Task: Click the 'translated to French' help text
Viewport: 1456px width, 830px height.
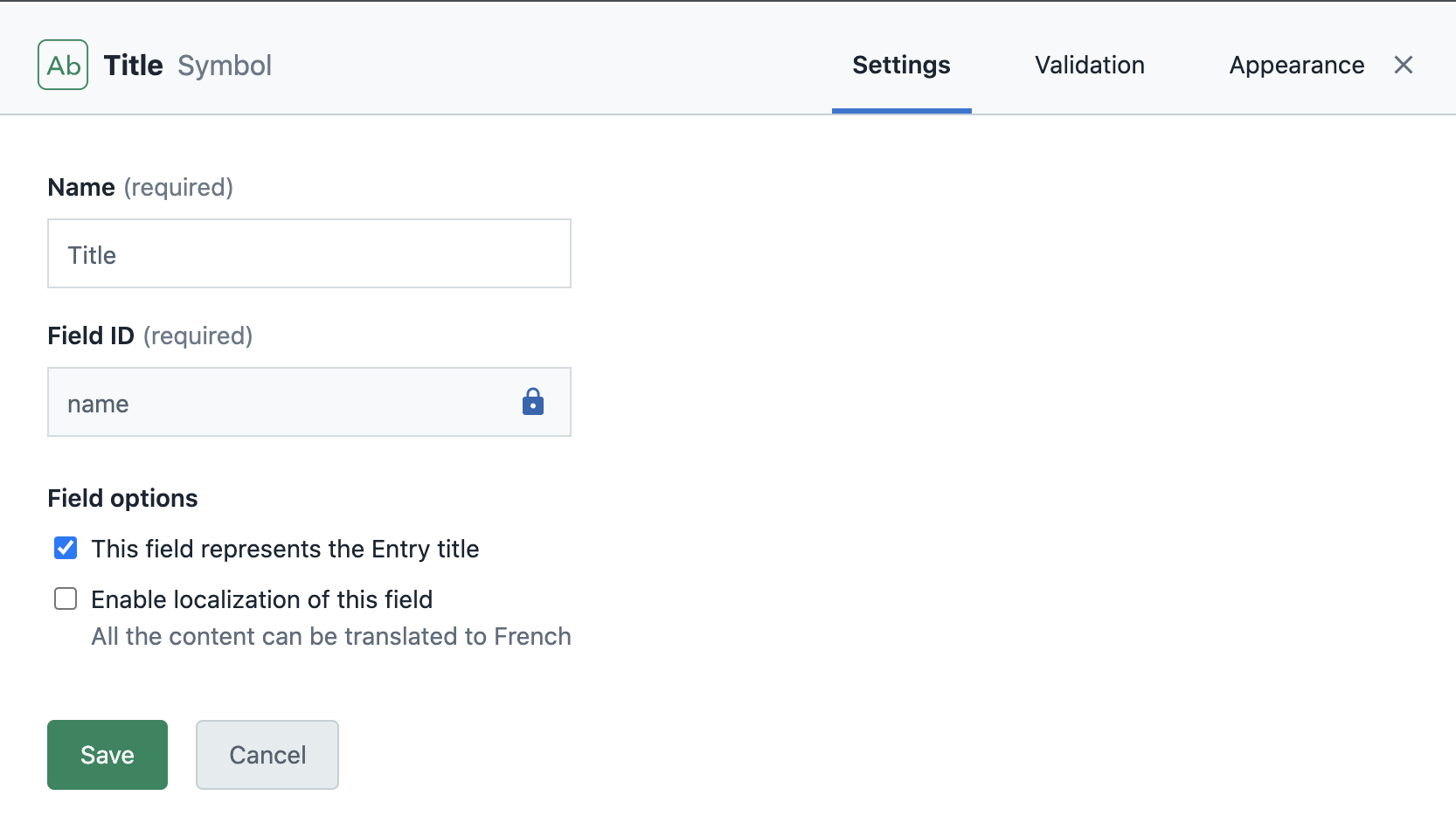Action: pos(331,636)
